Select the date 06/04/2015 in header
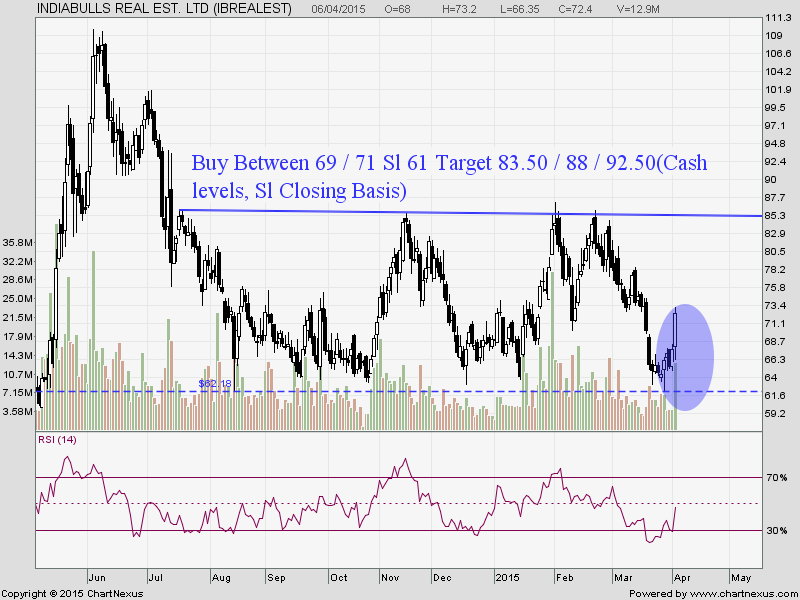800x600 pixels. 338,9
